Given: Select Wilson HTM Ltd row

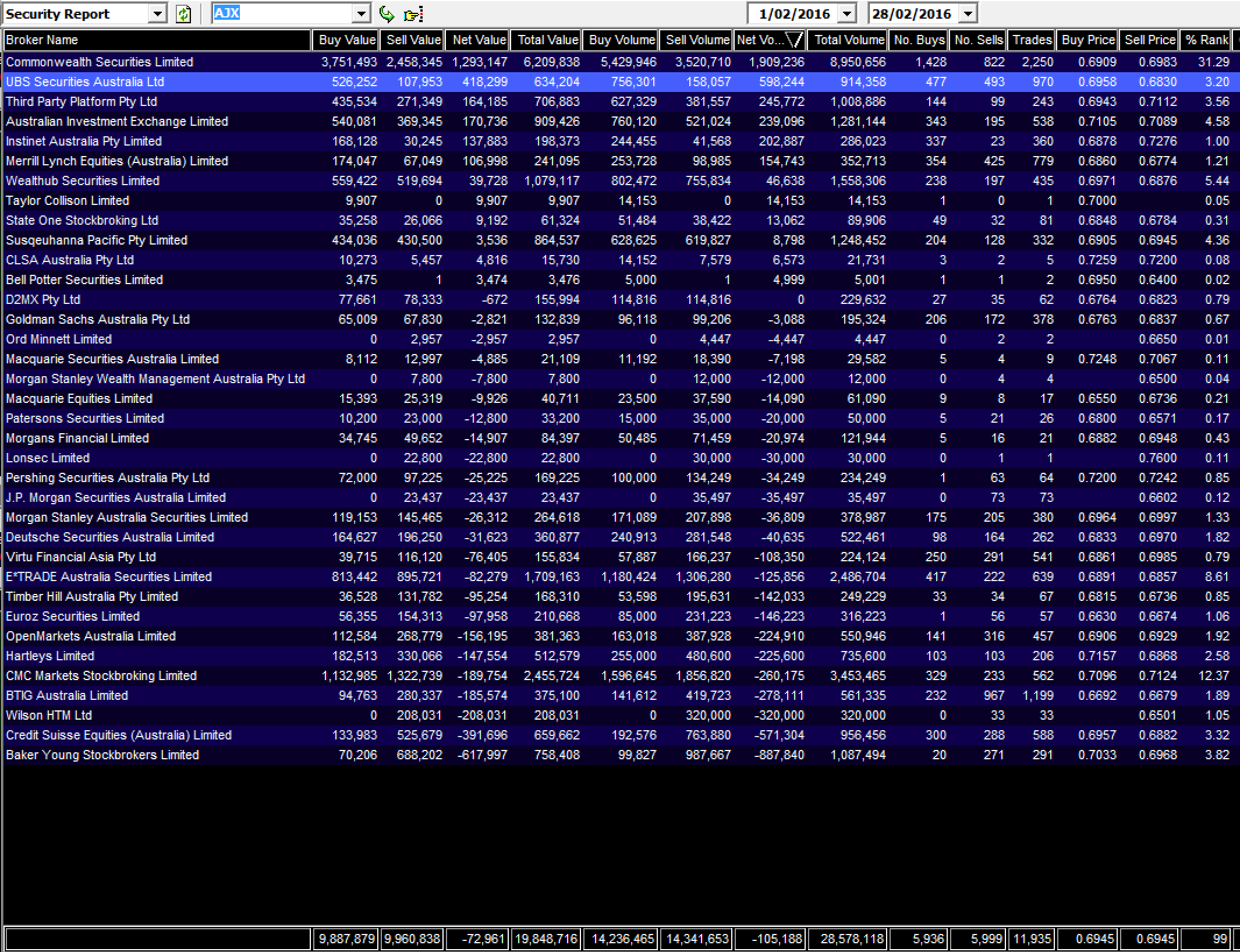Looking at the screenshot, I should point(621,715).
